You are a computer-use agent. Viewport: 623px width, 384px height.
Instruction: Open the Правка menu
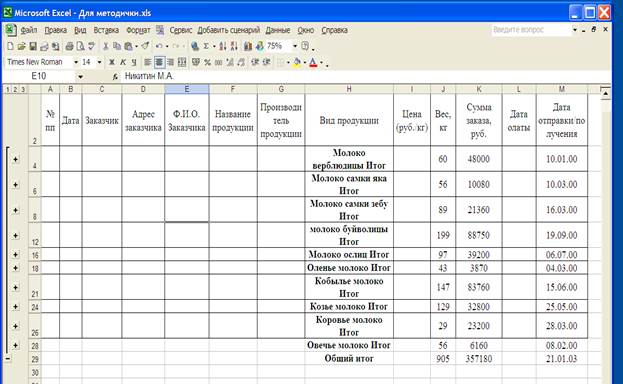coord(56,30)
